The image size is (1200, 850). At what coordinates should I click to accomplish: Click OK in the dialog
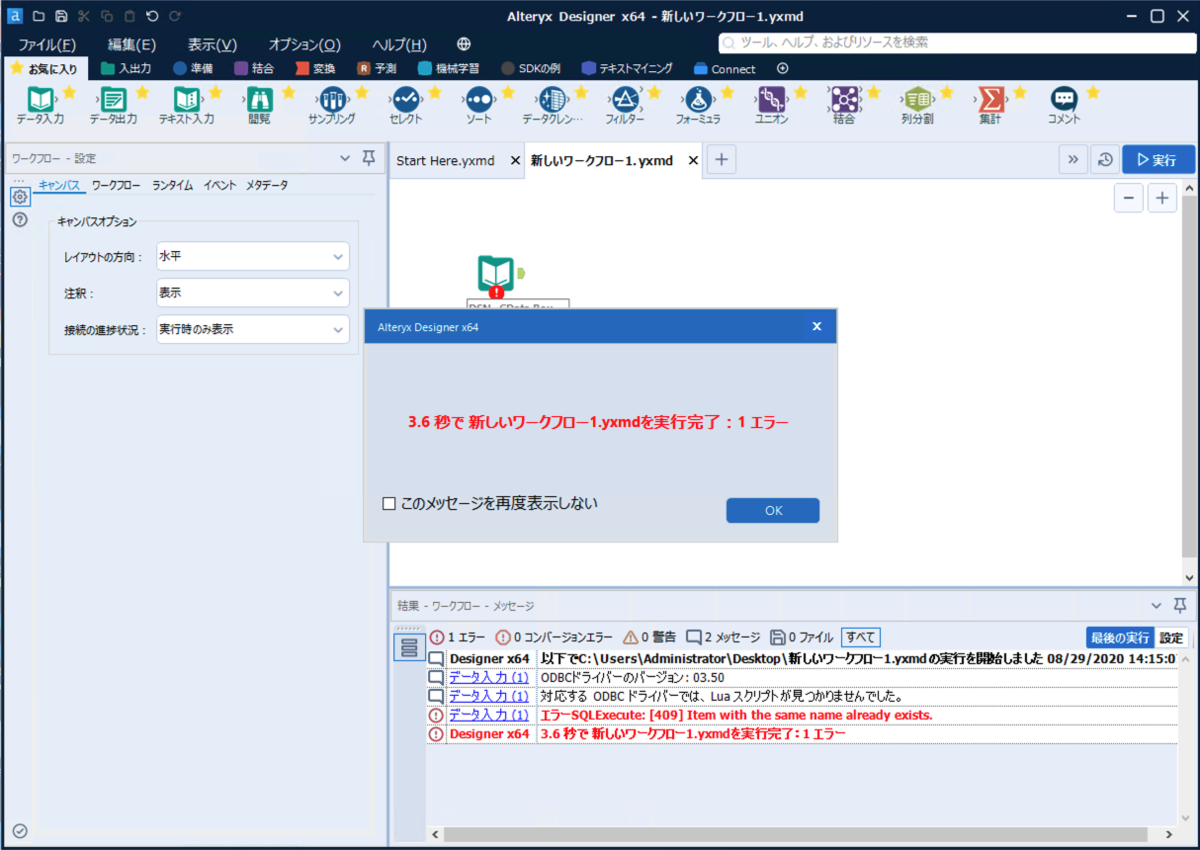773,510
